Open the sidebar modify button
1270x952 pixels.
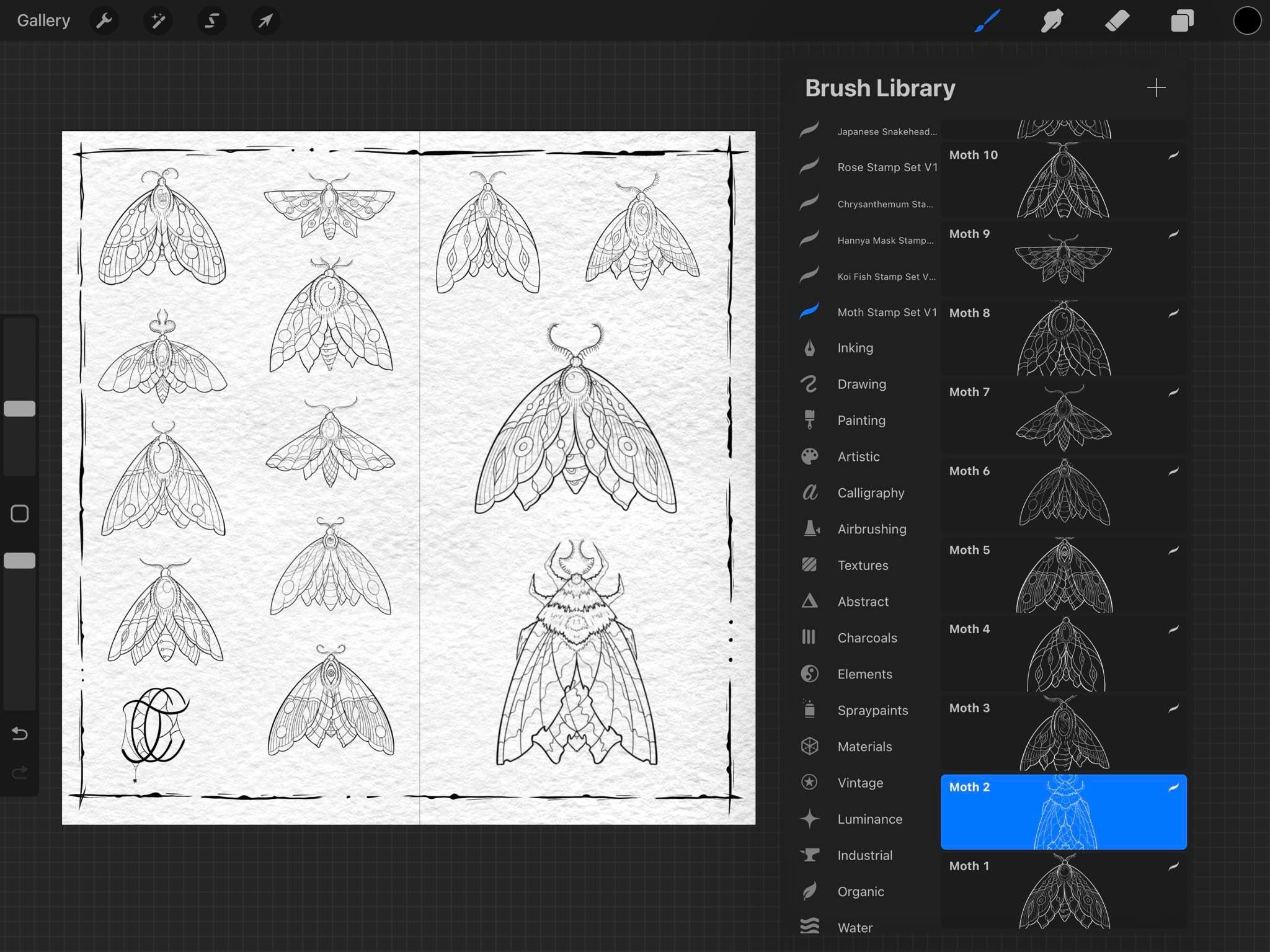point(19,513)
